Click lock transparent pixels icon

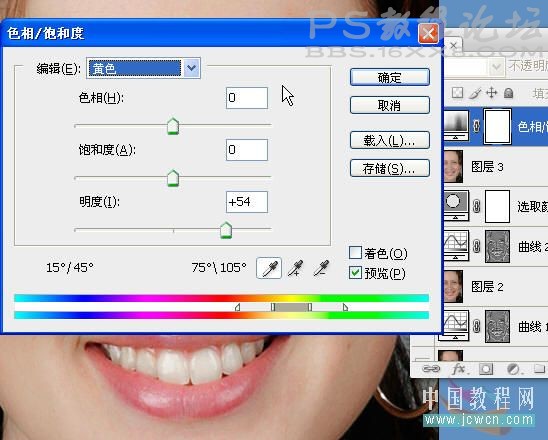point(457,93)
